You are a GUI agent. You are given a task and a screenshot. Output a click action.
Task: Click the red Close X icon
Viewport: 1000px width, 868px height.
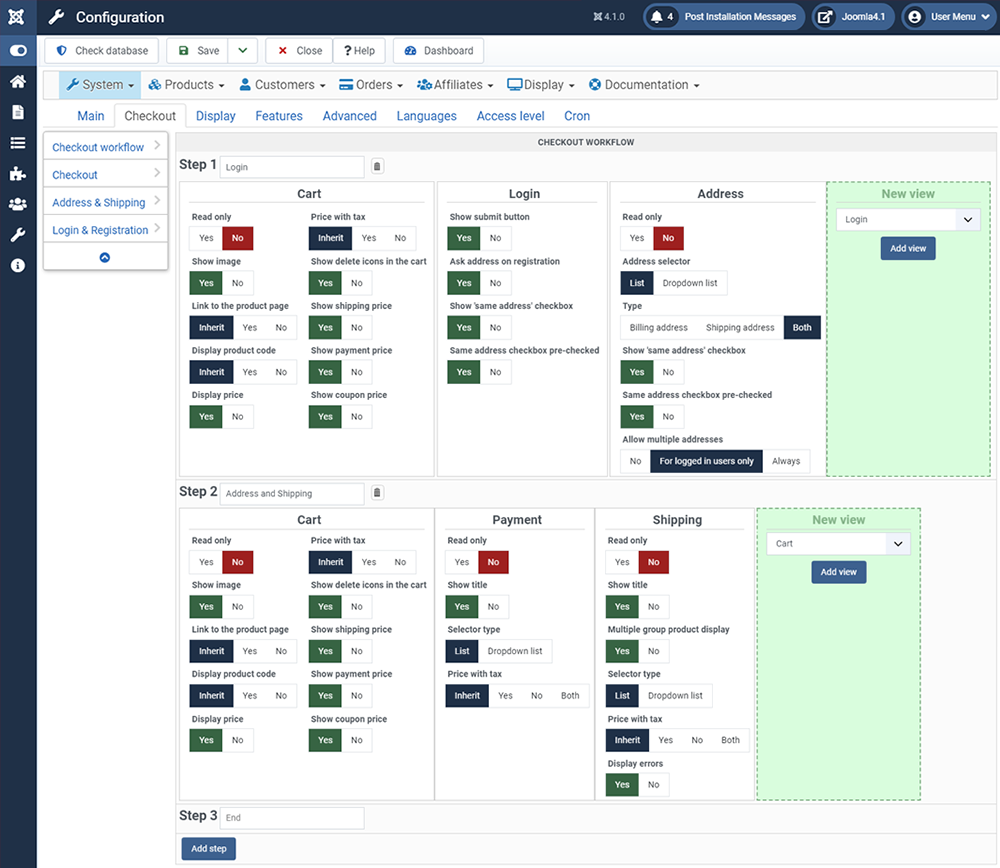click(x=283, y=50)
